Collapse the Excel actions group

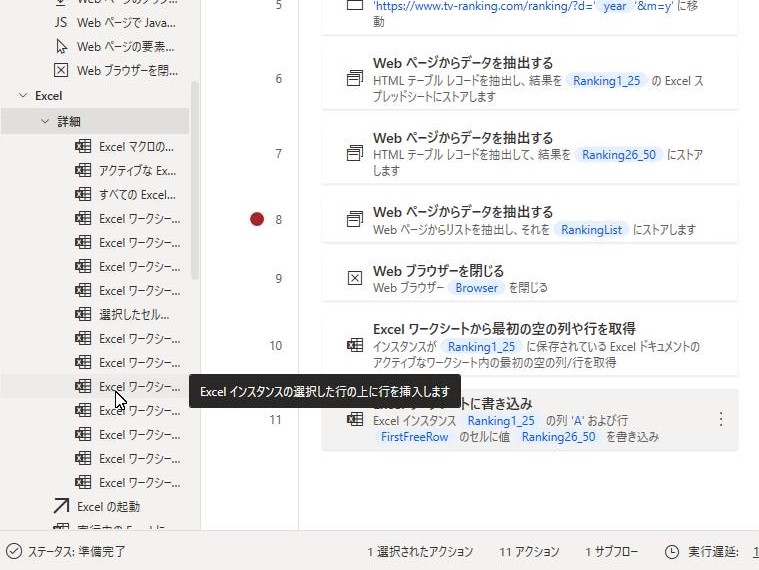pos(23,96)
